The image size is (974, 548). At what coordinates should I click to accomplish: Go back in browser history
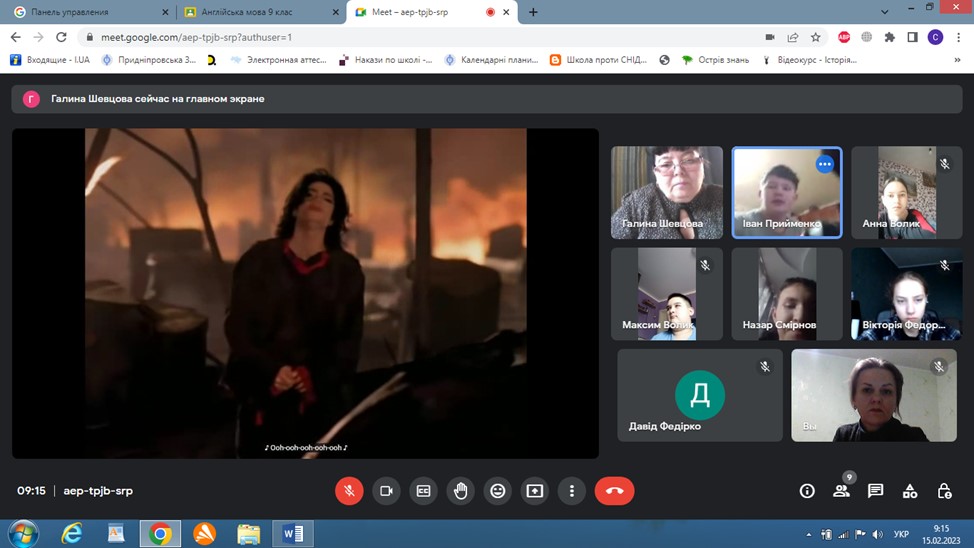point(16,37)
